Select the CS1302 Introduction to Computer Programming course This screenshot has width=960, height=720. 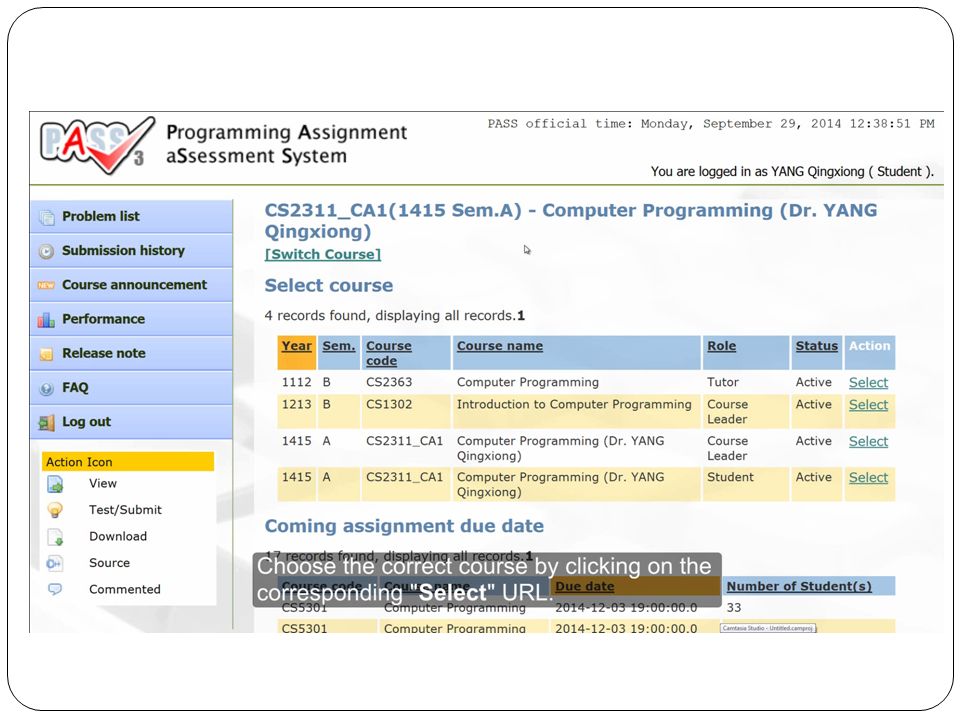[x=868, y=405]
